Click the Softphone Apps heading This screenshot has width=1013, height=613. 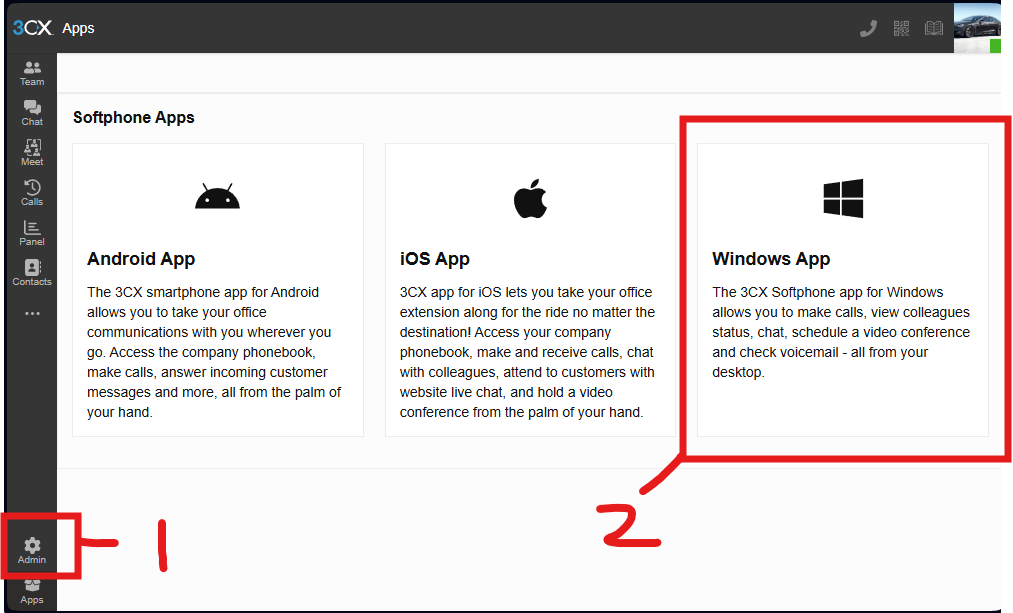point(134,118)
